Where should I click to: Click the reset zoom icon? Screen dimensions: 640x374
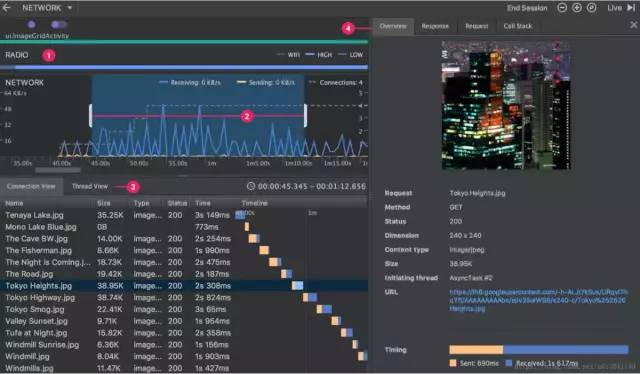tap(591, 8)
